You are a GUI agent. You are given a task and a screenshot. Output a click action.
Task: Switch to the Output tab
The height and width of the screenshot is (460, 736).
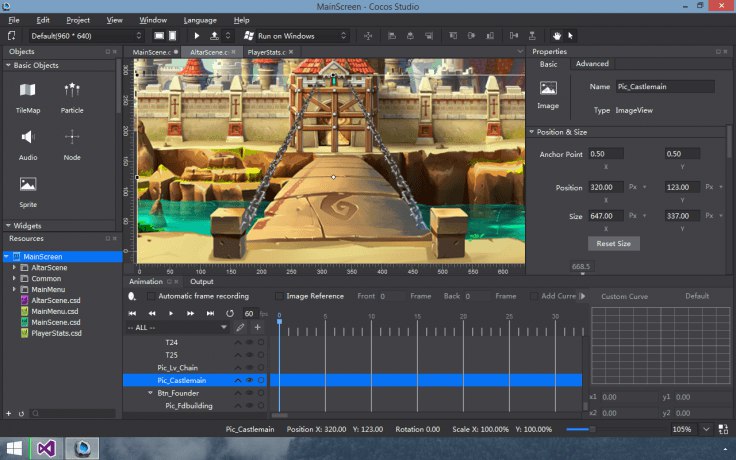pyautogui.click(x=201, y=282)
